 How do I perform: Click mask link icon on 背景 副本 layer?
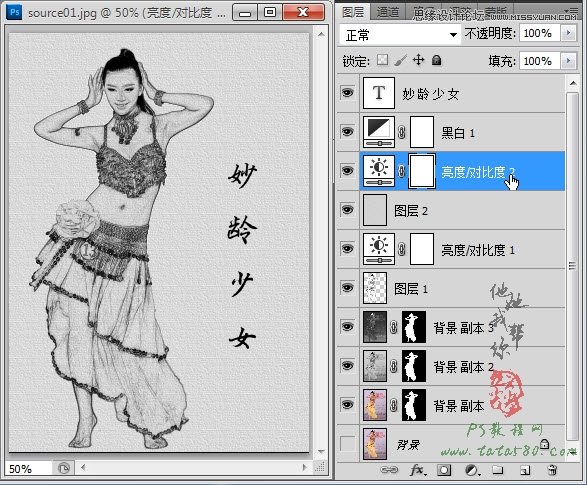click(393, 405)
